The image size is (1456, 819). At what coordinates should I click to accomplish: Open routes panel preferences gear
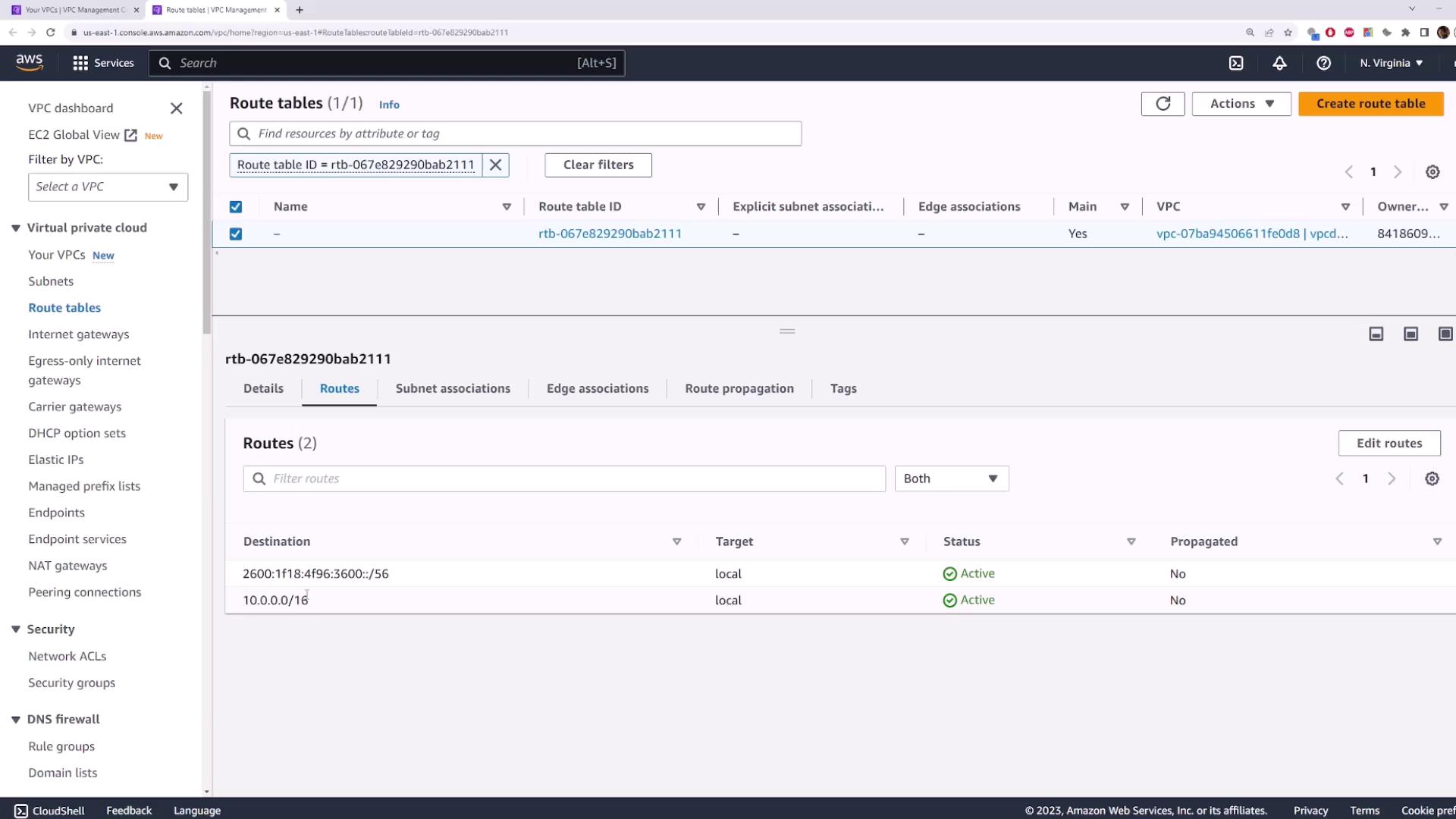1431,479
